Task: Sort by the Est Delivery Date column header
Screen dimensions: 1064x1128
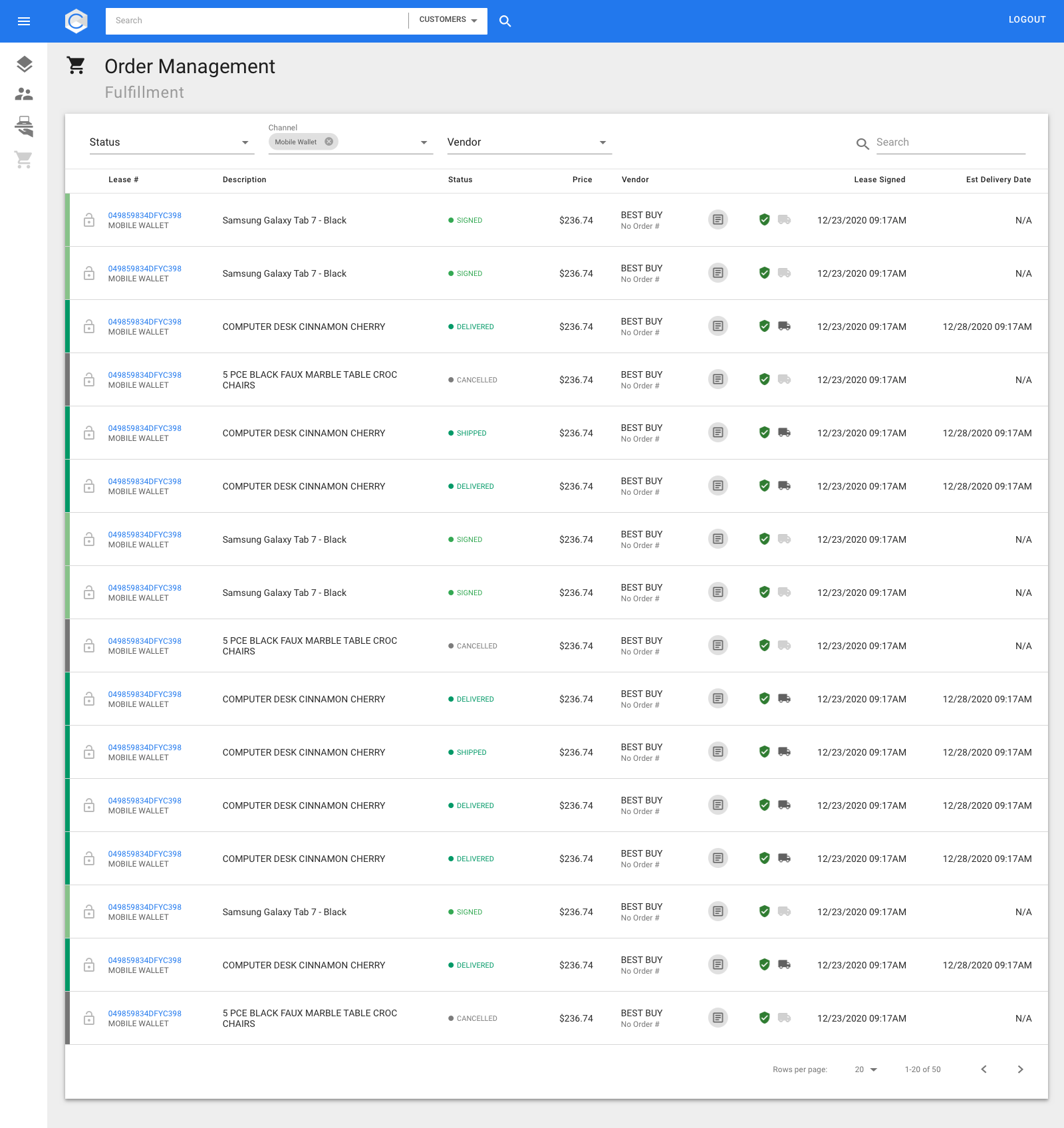Action: (997, 180)
